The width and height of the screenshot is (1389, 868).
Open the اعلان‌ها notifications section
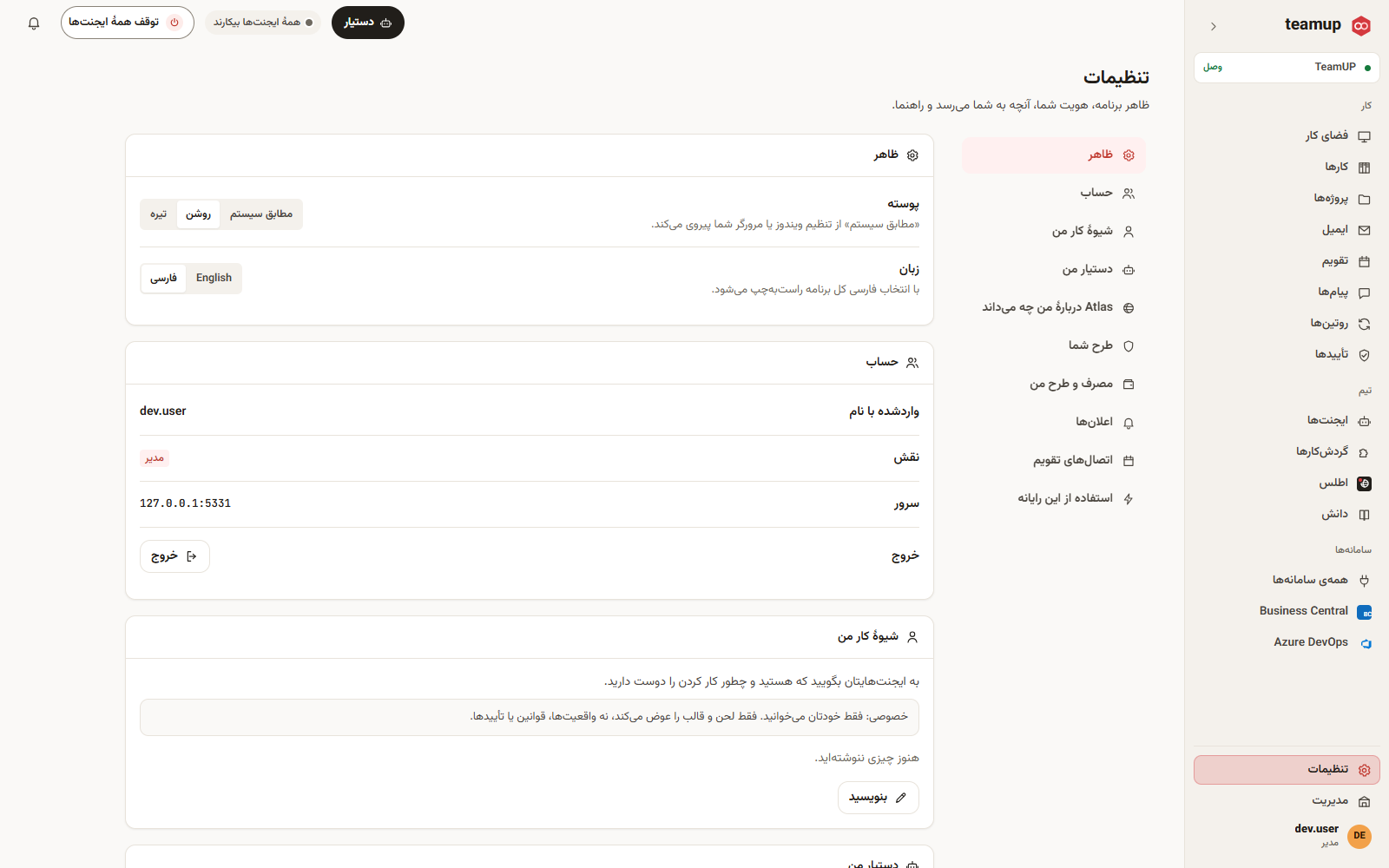(1054, 423)
